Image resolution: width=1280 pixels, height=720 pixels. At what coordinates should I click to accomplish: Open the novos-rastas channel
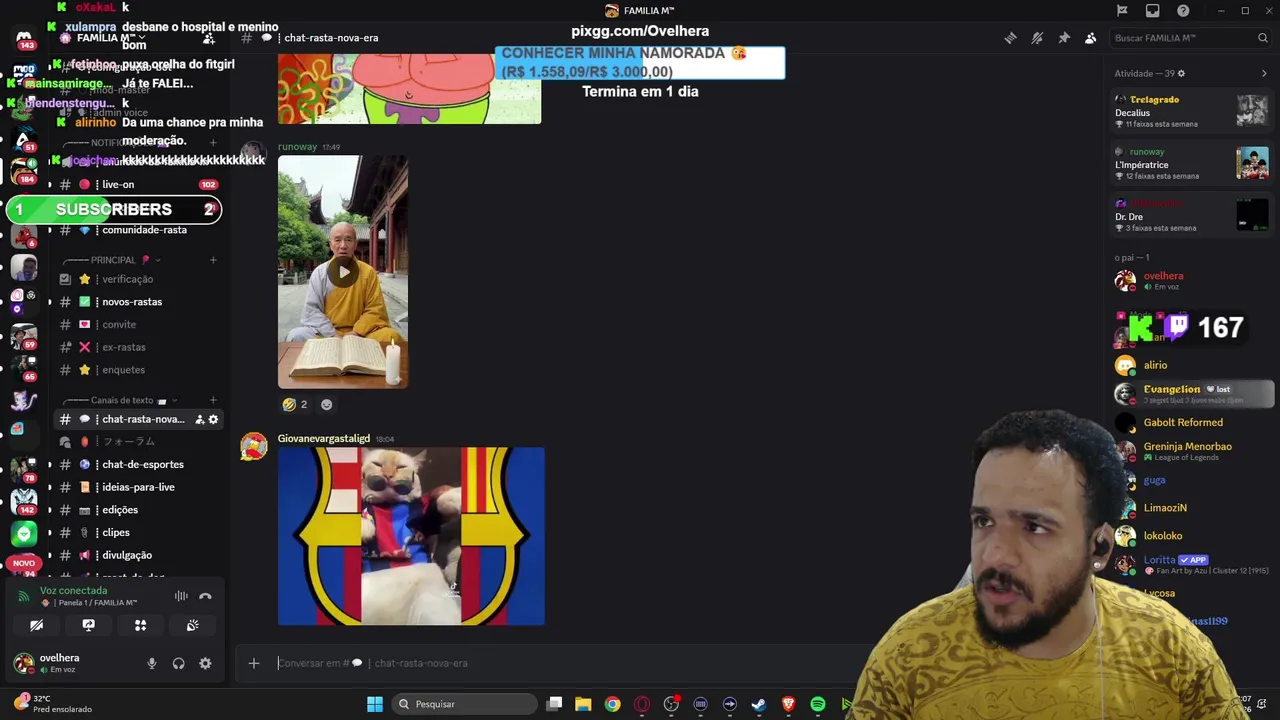click(136, 302)
